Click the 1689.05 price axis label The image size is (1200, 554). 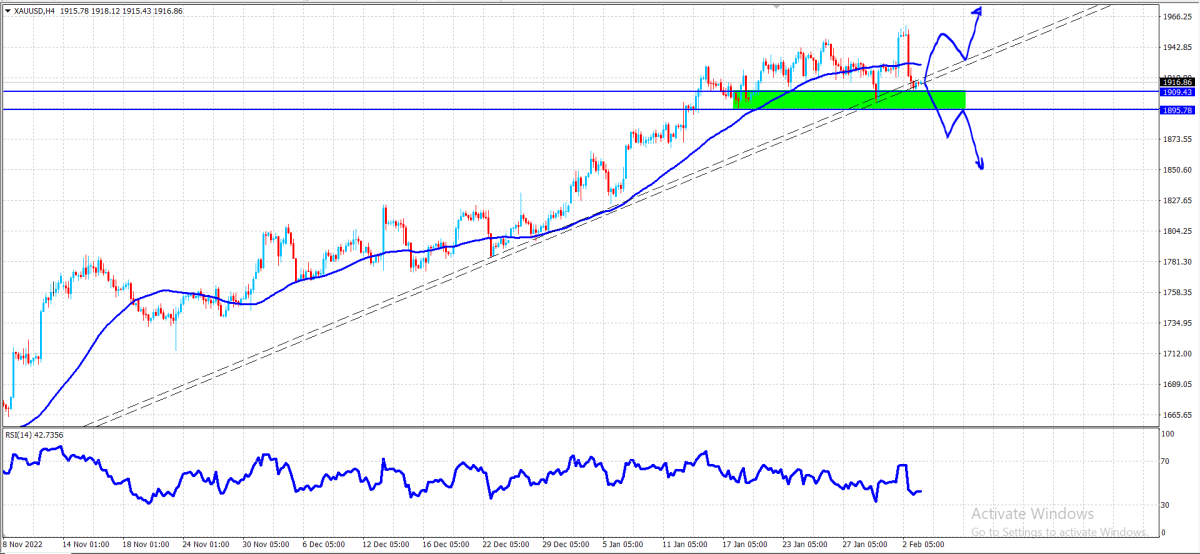(1177, 385)
